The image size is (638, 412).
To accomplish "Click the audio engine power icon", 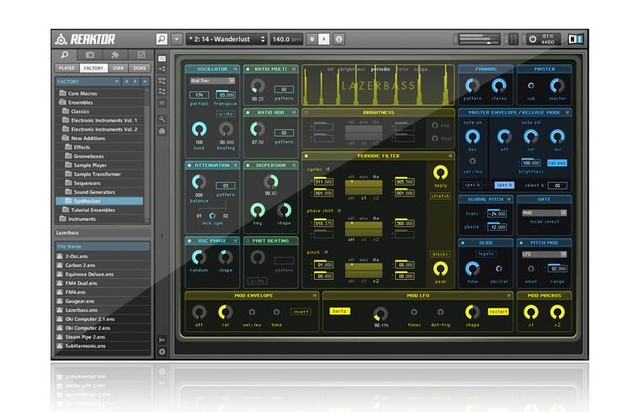I will [532, 39].
